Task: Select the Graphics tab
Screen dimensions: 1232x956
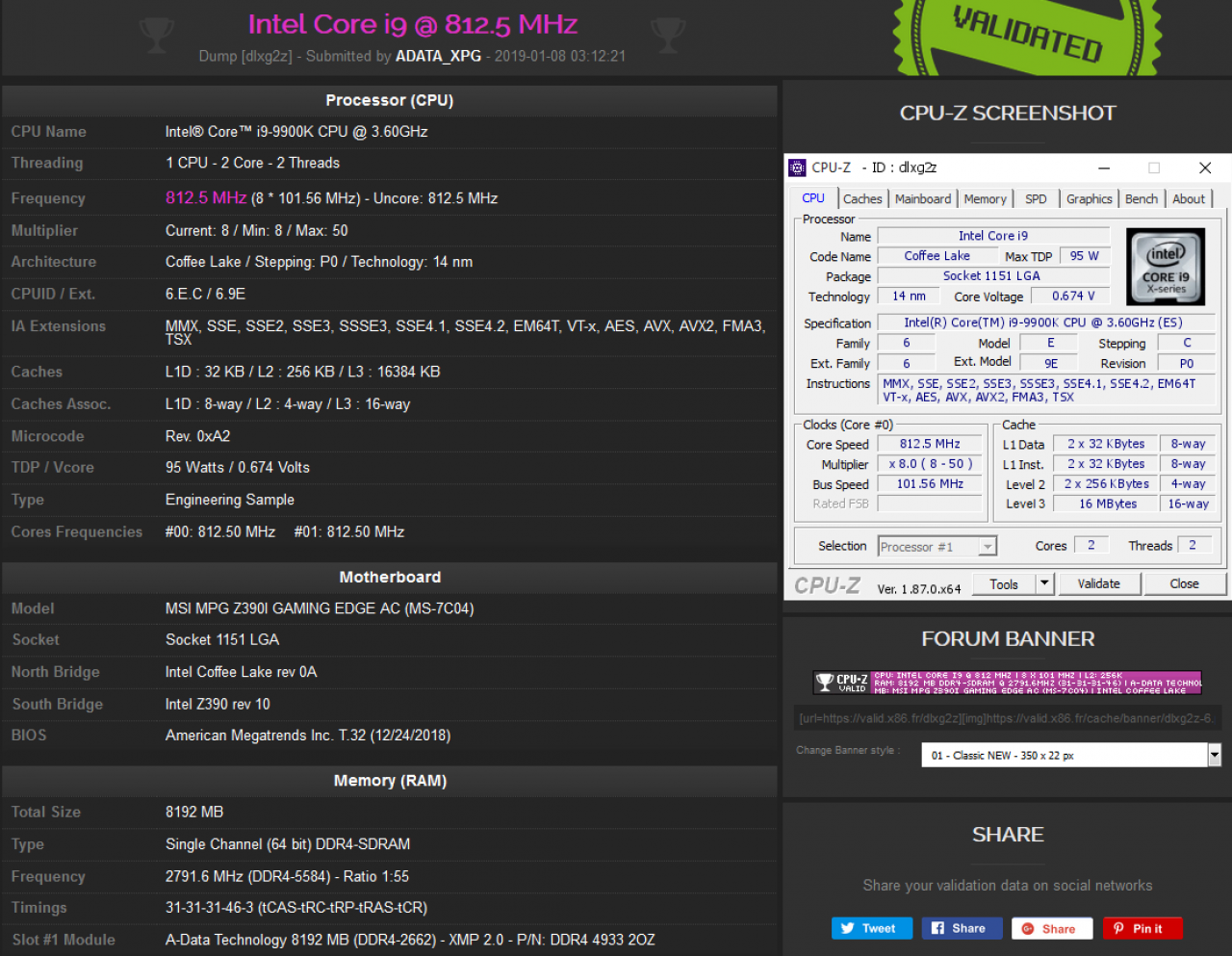Action: coord(1090,199)
